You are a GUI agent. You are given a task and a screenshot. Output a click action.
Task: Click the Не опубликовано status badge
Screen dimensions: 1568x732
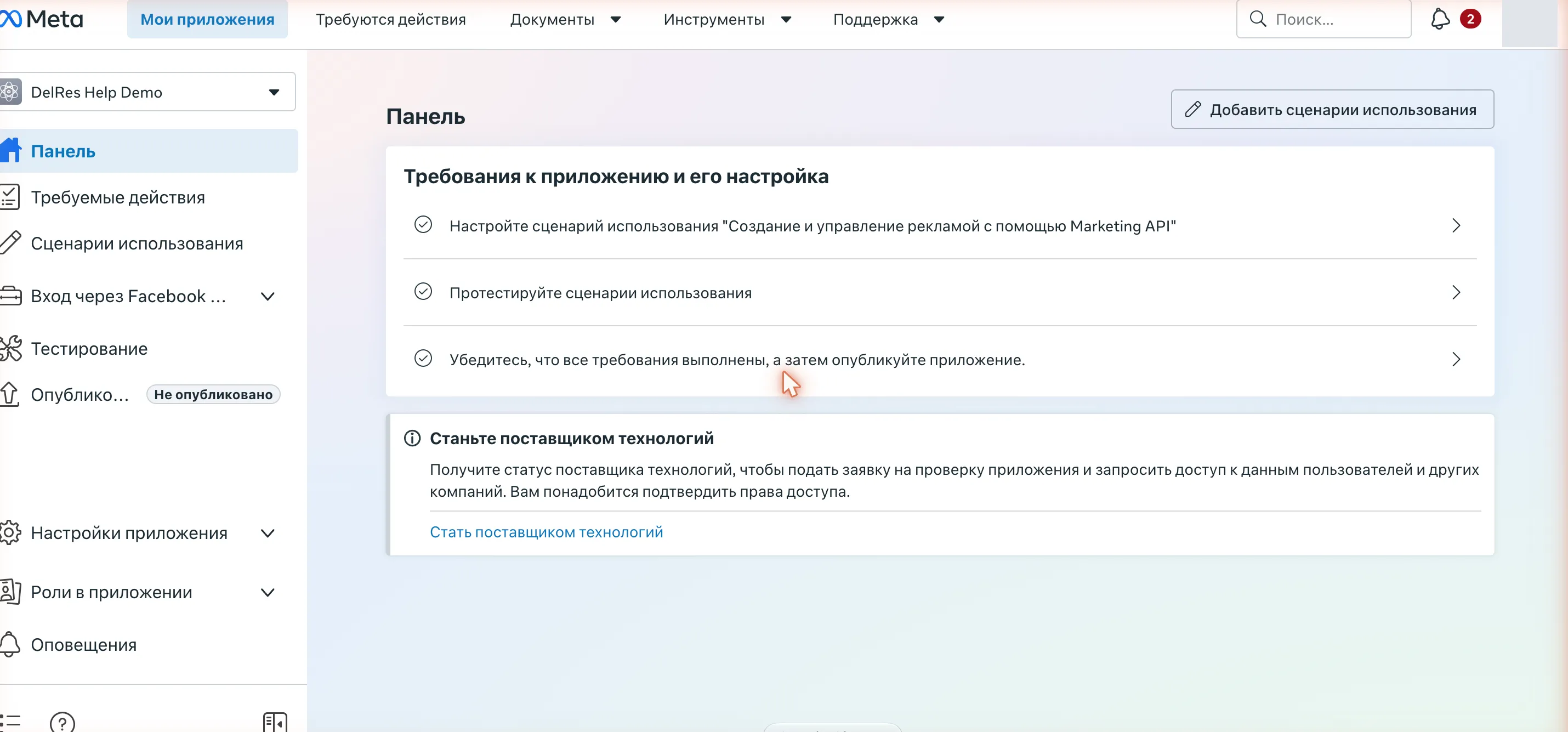(x=213, y=395)
